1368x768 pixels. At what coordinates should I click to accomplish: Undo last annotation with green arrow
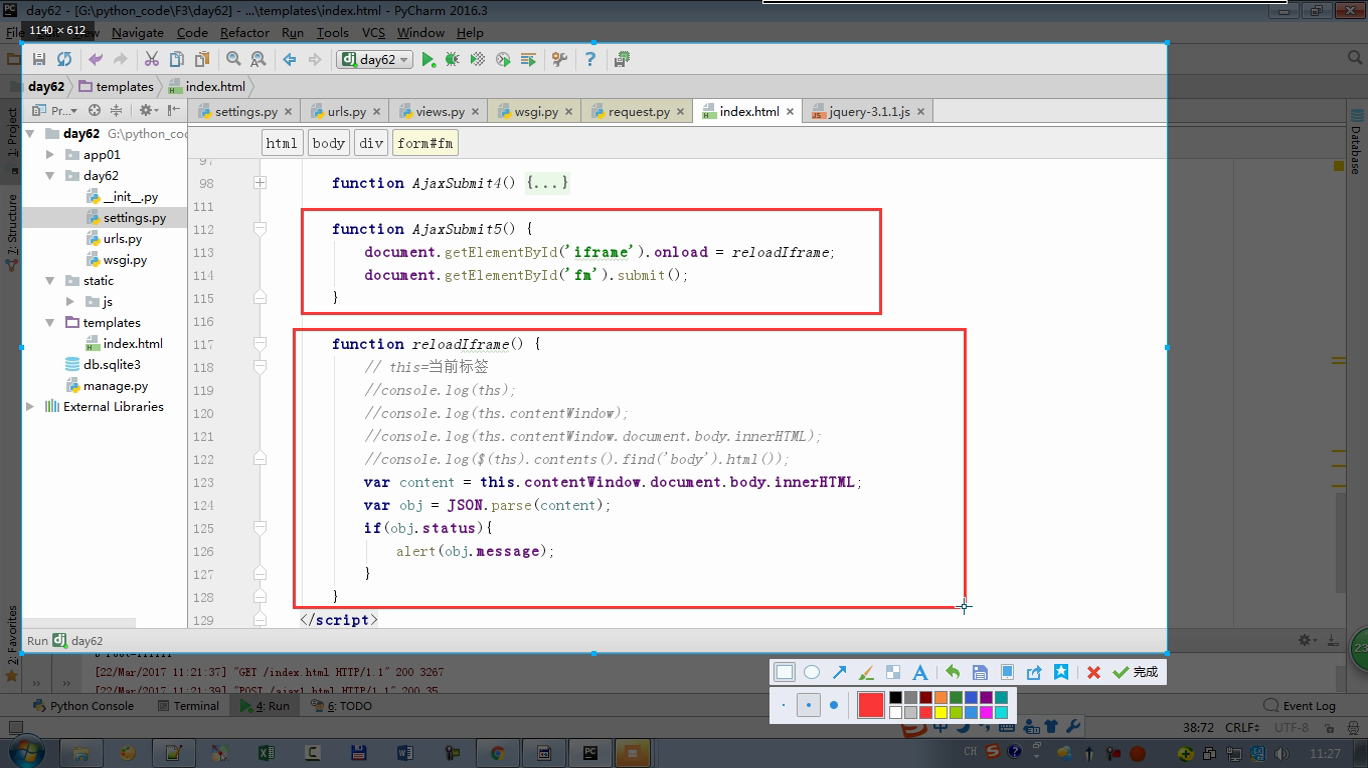pyautogui.click(x=952, y=672)
